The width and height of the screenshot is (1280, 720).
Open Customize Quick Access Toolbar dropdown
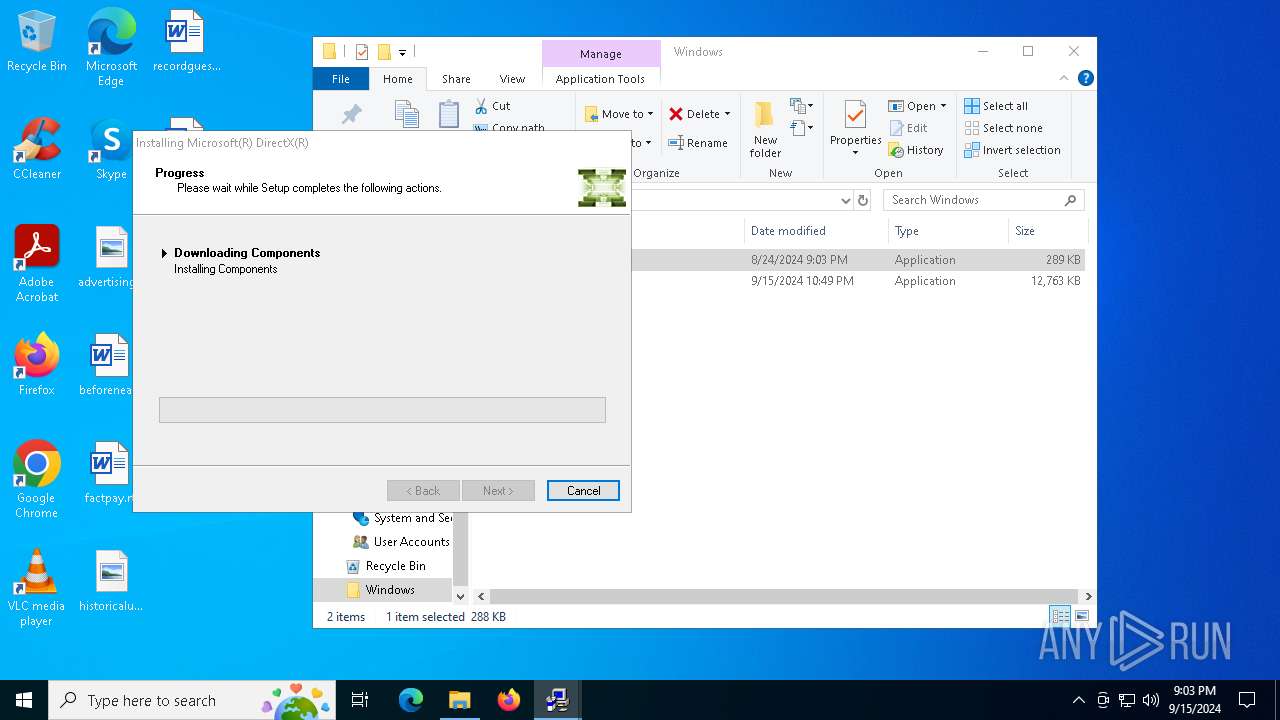(402, 53)
